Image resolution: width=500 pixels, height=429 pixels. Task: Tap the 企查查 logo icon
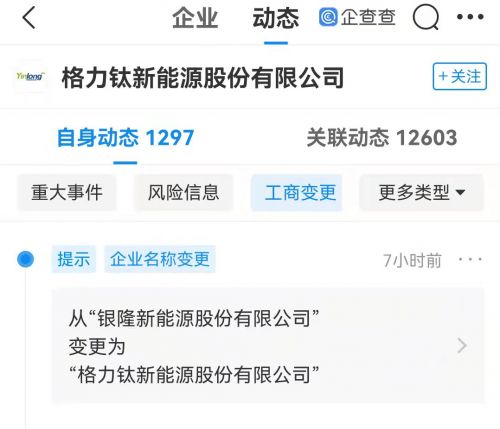(328, 17)
